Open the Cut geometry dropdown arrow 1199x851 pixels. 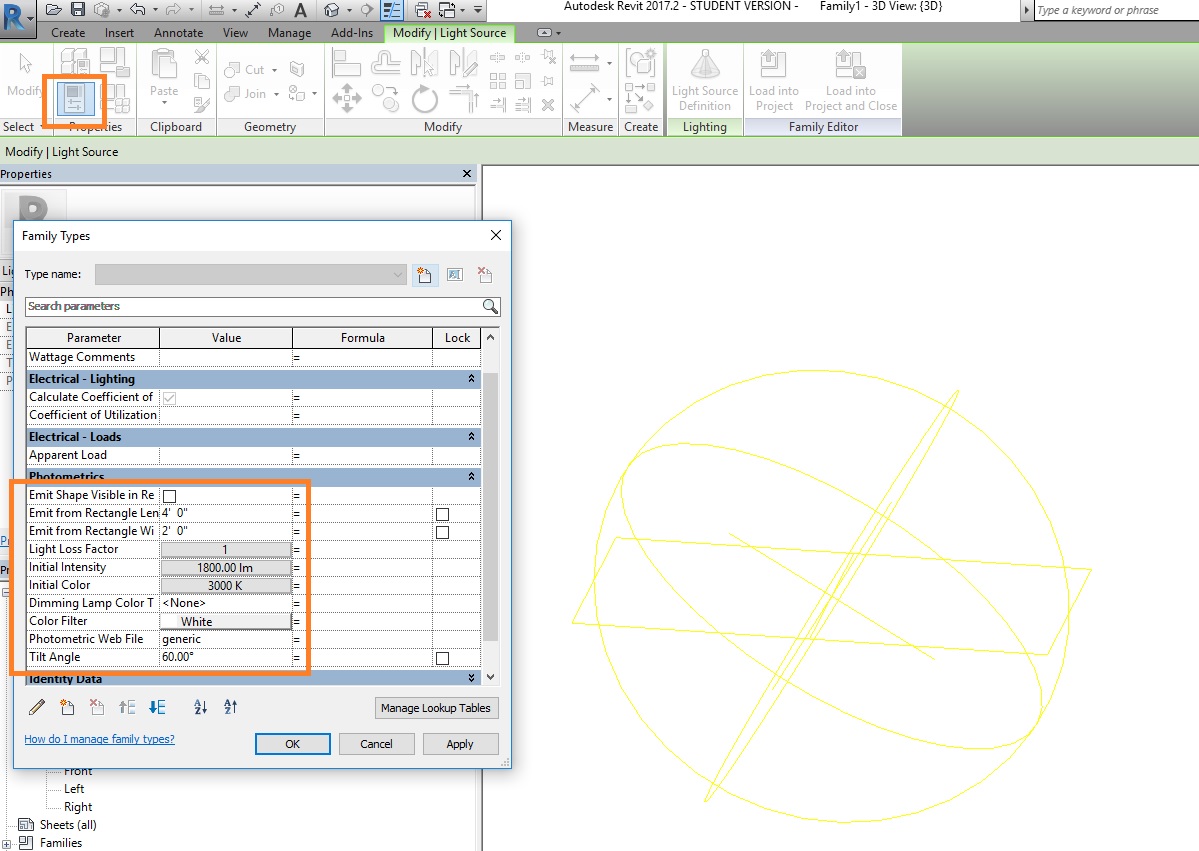275,70
